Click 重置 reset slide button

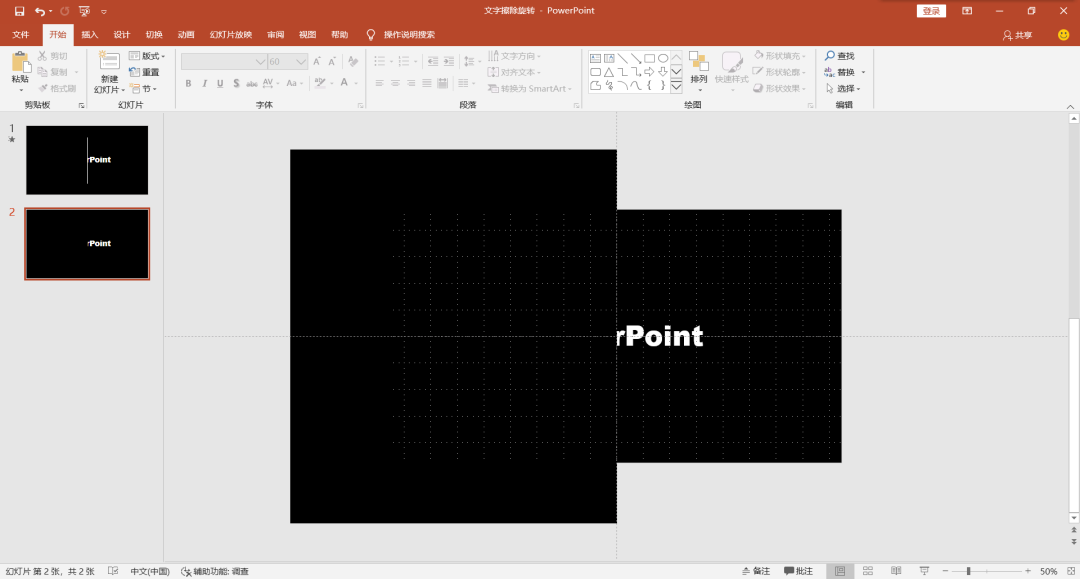145,72
